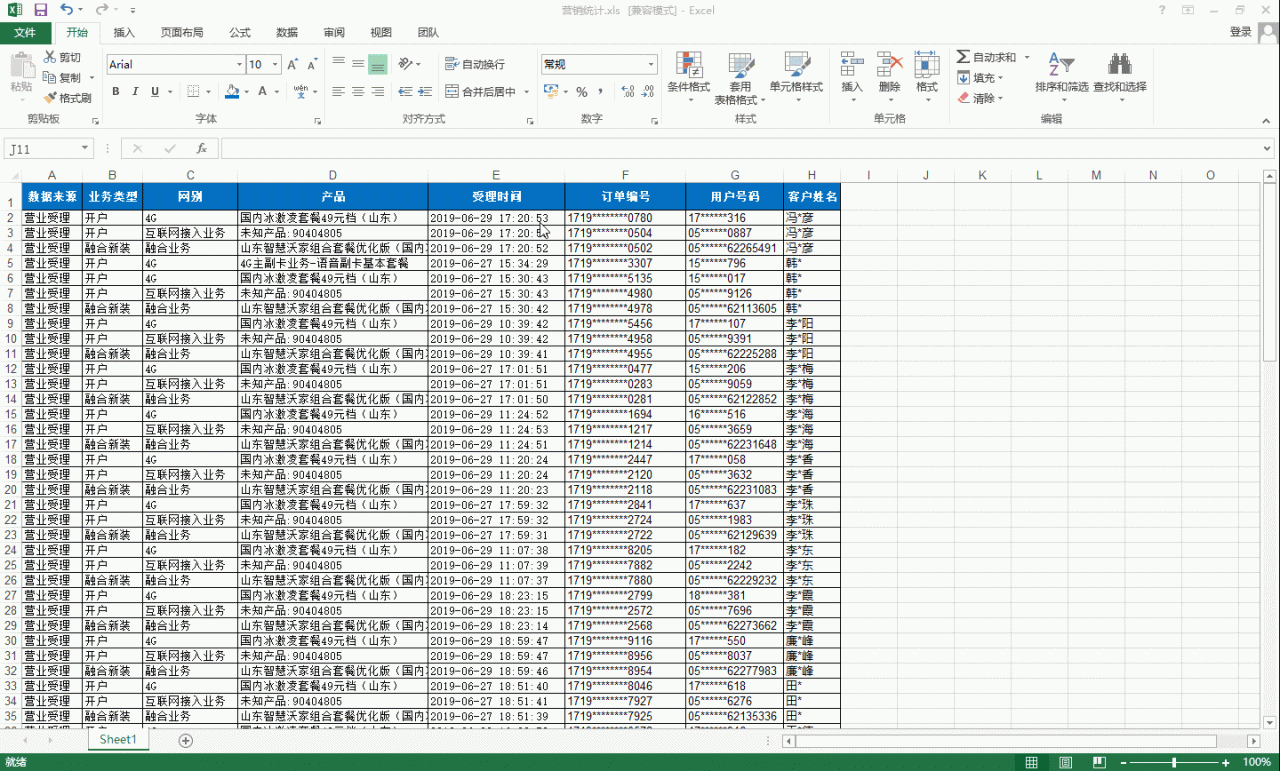Click the Login (登录) link
1280x771 pixels.
click(1241, 32)
